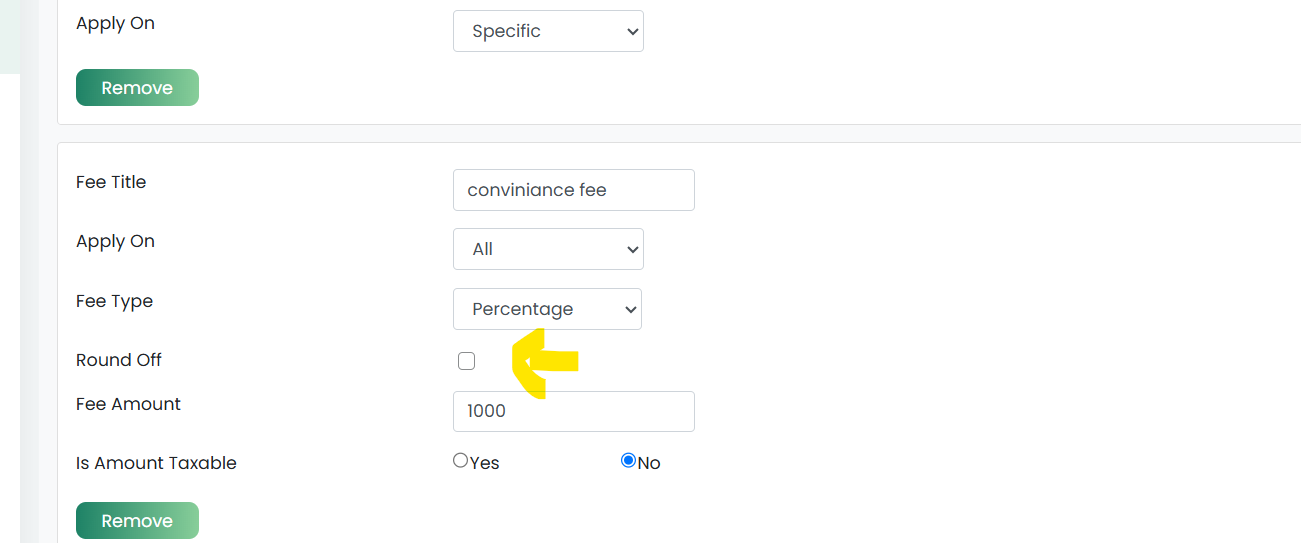Select the No radio for Is Amount Taxable
The image size is (1301, 543).
click(x=628, y=461)
